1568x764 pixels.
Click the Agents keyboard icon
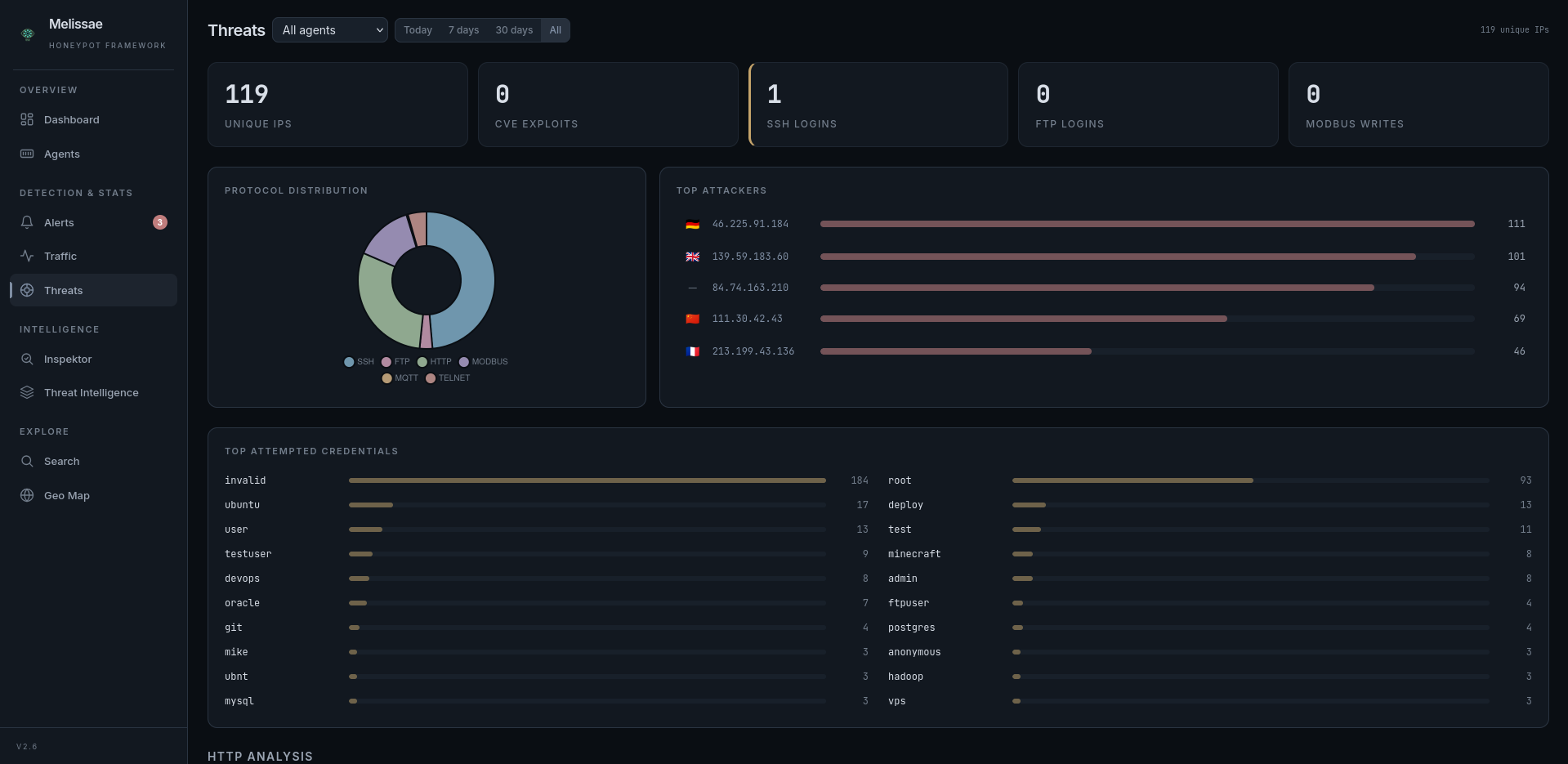tap(27, 154)
